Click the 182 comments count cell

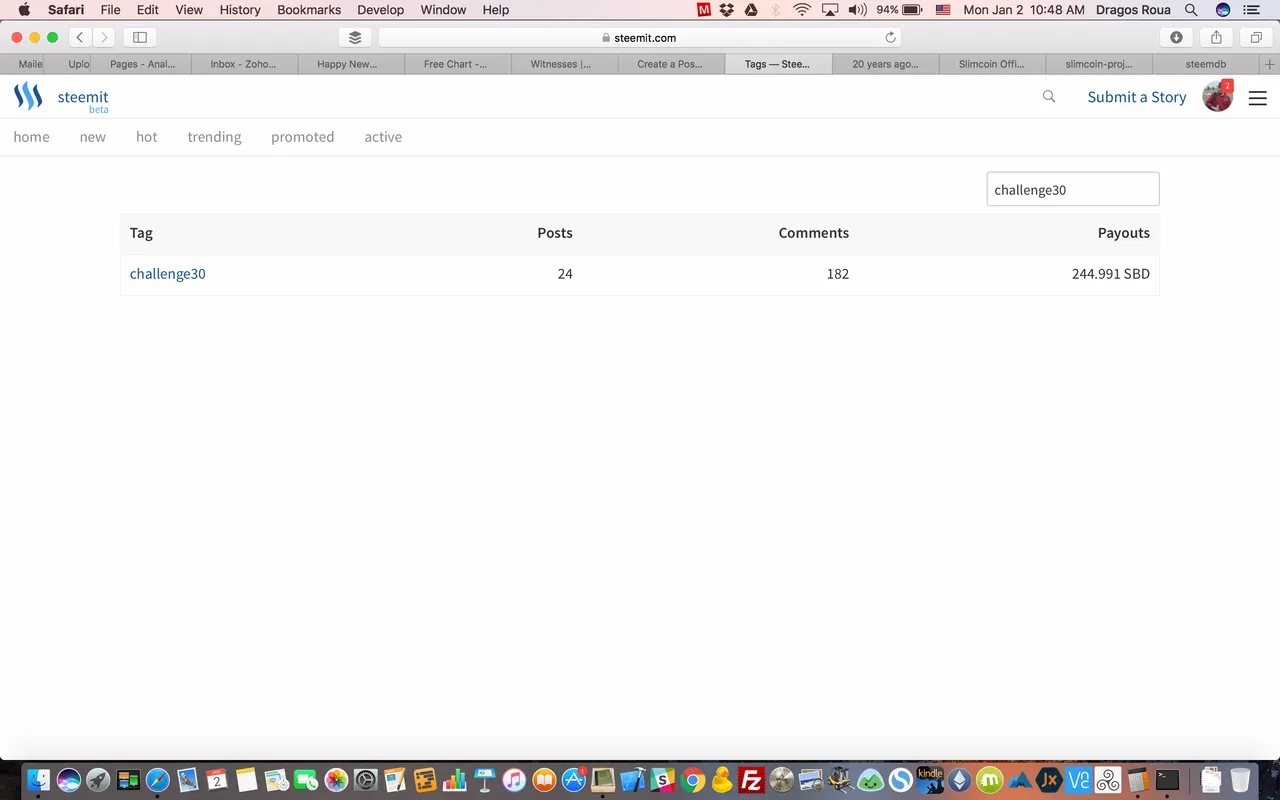[838, 274]
